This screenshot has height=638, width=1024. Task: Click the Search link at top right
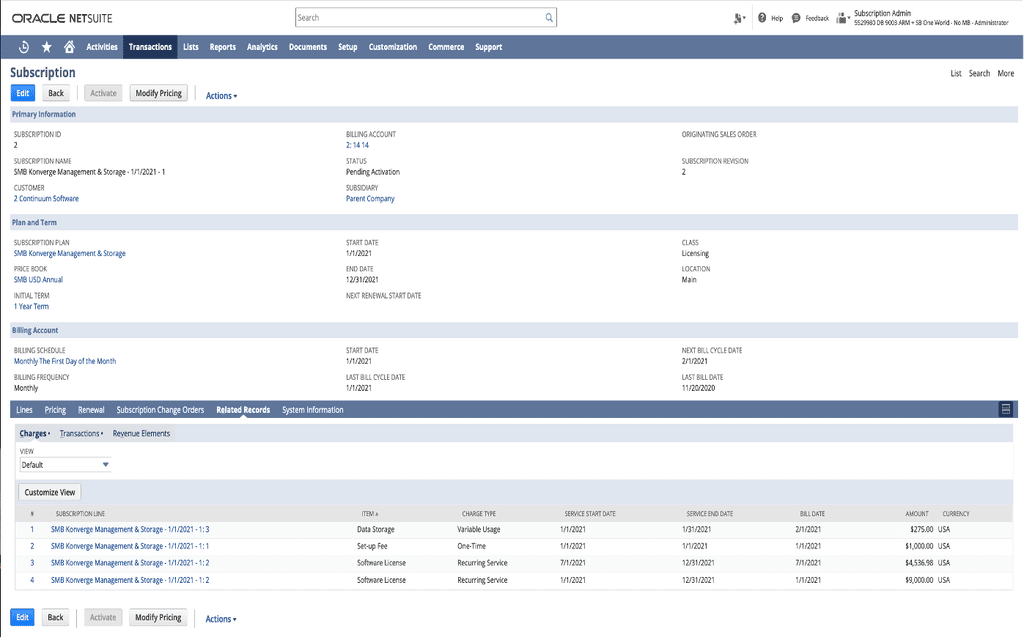979,73
